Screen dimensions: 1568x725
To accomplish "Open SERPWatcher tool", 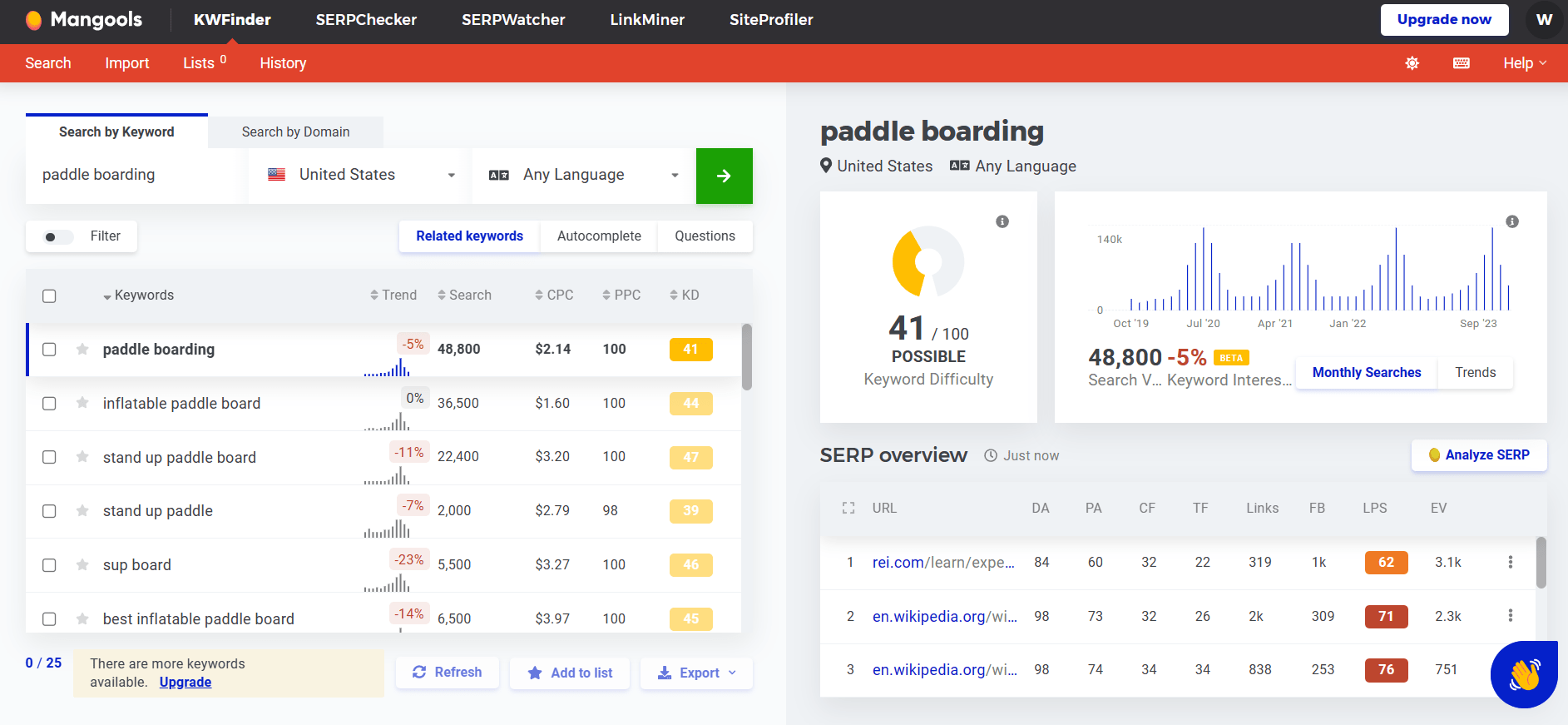I will pos(513,19).
